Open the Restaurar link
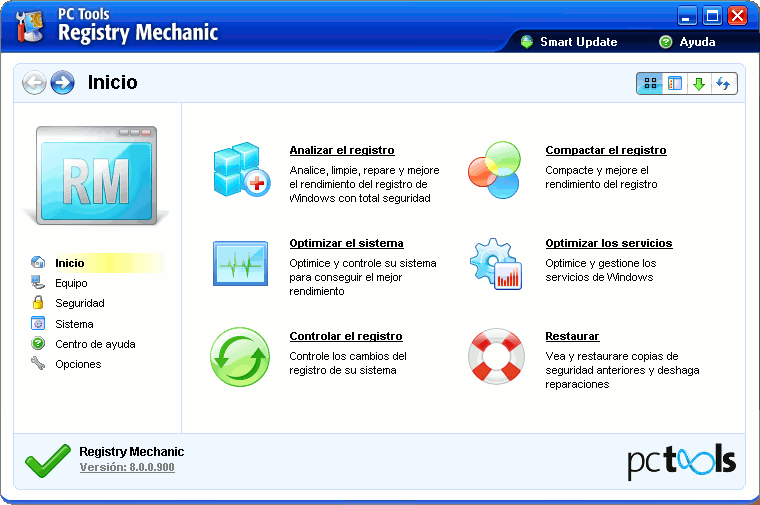Screen dimensions: 760x505 572,336
